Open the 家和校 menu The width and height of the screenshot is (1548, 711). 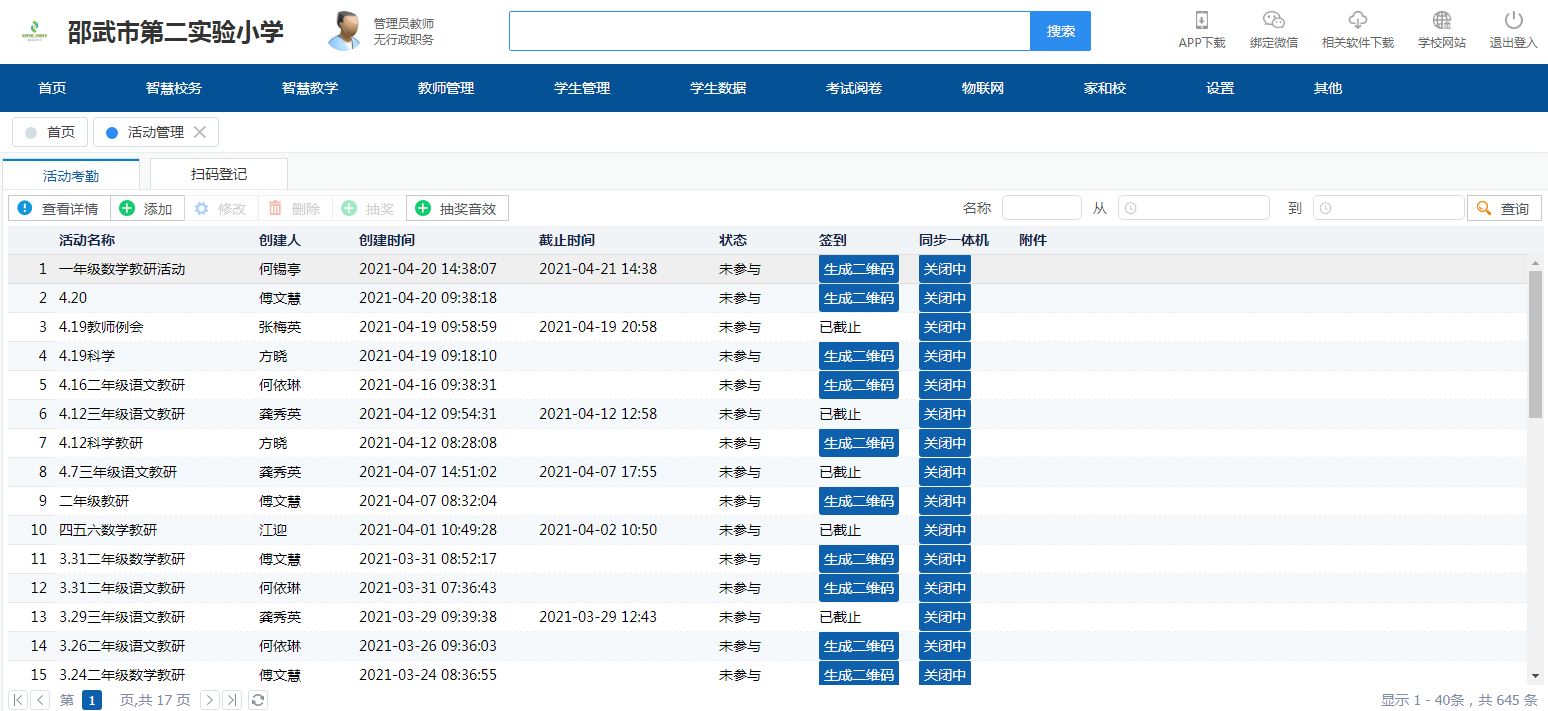coord(1105,88)
